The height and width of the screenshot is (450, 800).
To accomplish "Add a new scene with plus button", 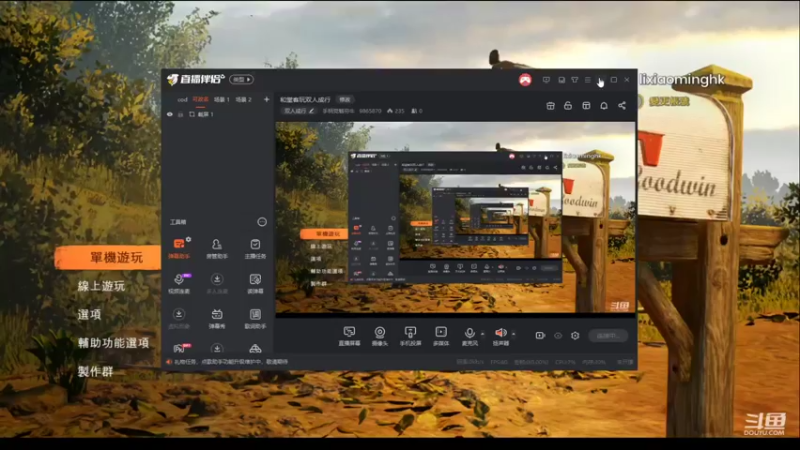I will pos(266,99).
